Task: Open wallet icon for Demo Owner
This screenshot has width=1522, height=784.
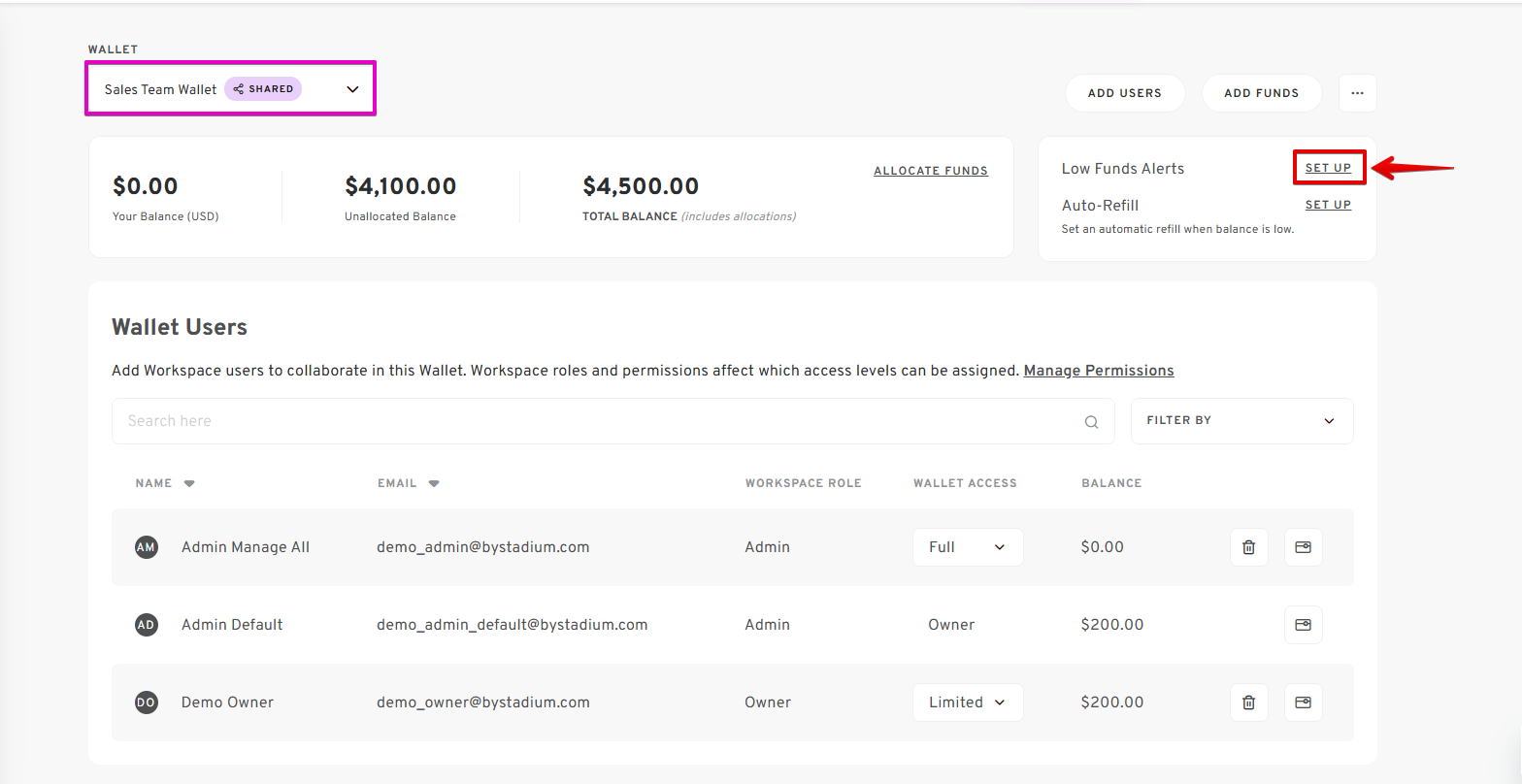Action: pyautogui.click(x=1303, y=702)
